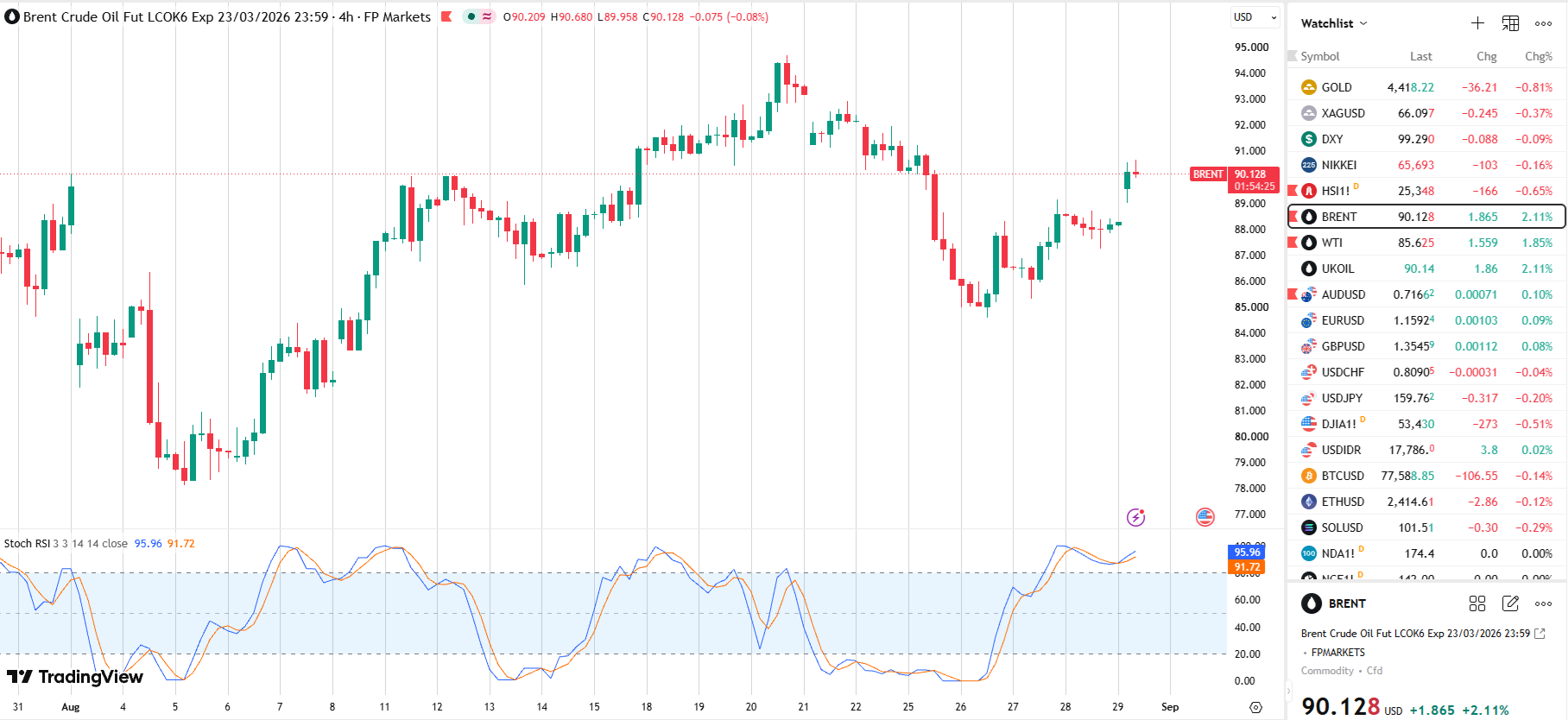Select USDJPY in the watchlist
The image size is (1568, 720).
(1426, 398)
